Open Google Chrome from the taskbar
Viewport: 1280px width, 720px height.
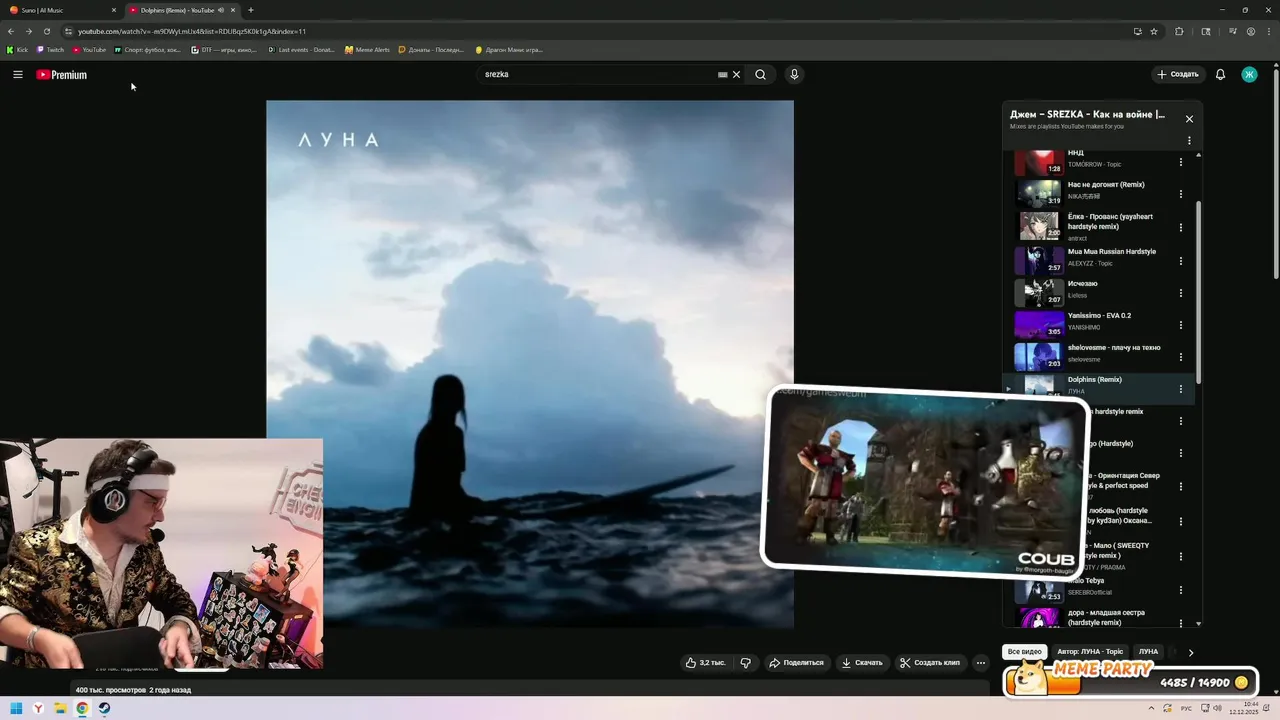tap(82, 708)
